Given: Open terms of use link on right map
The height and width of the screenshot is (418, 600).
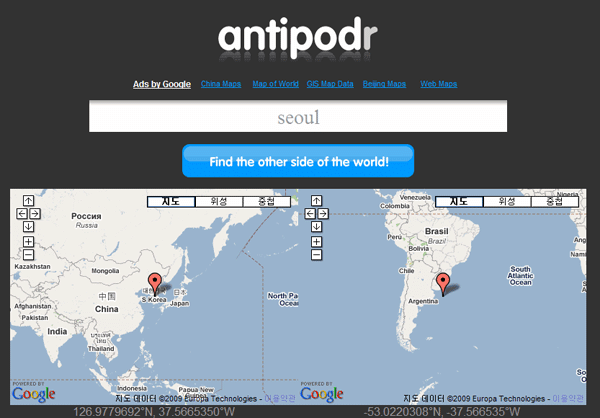Looking at the screenshot, I should (568, 399).
